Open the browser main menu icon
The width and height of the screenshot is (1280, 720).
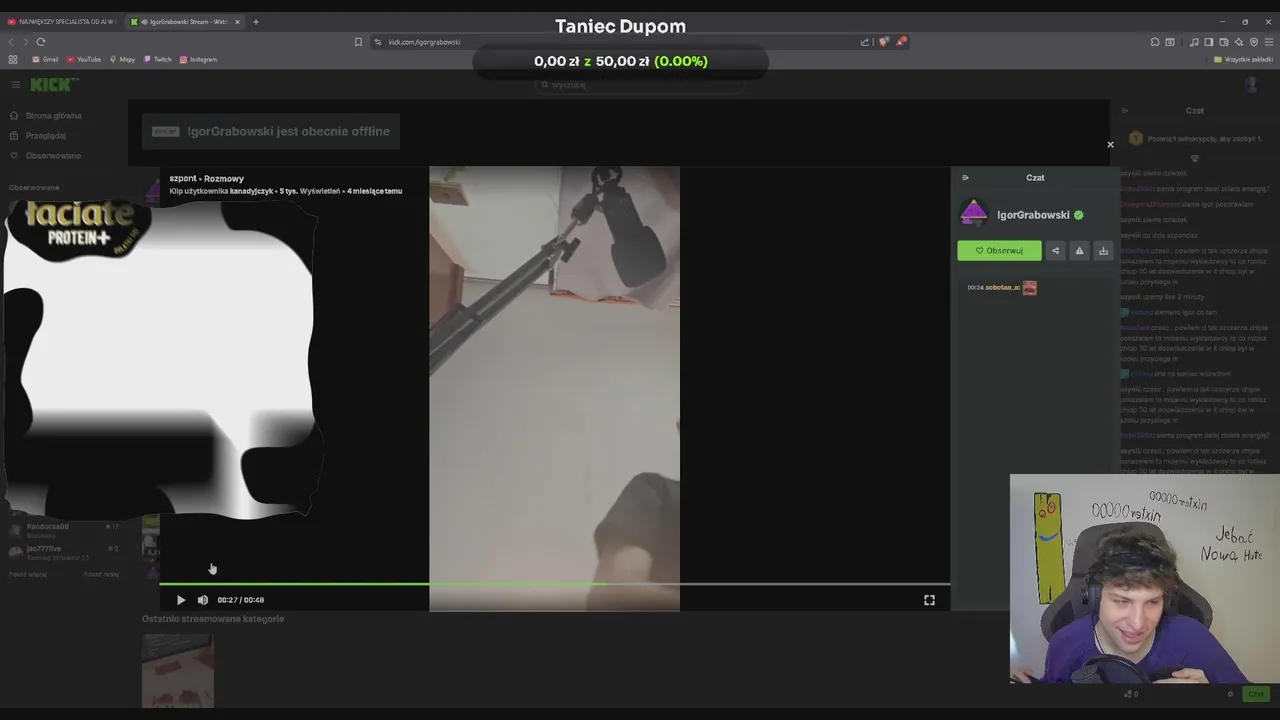coord(1269,42)
